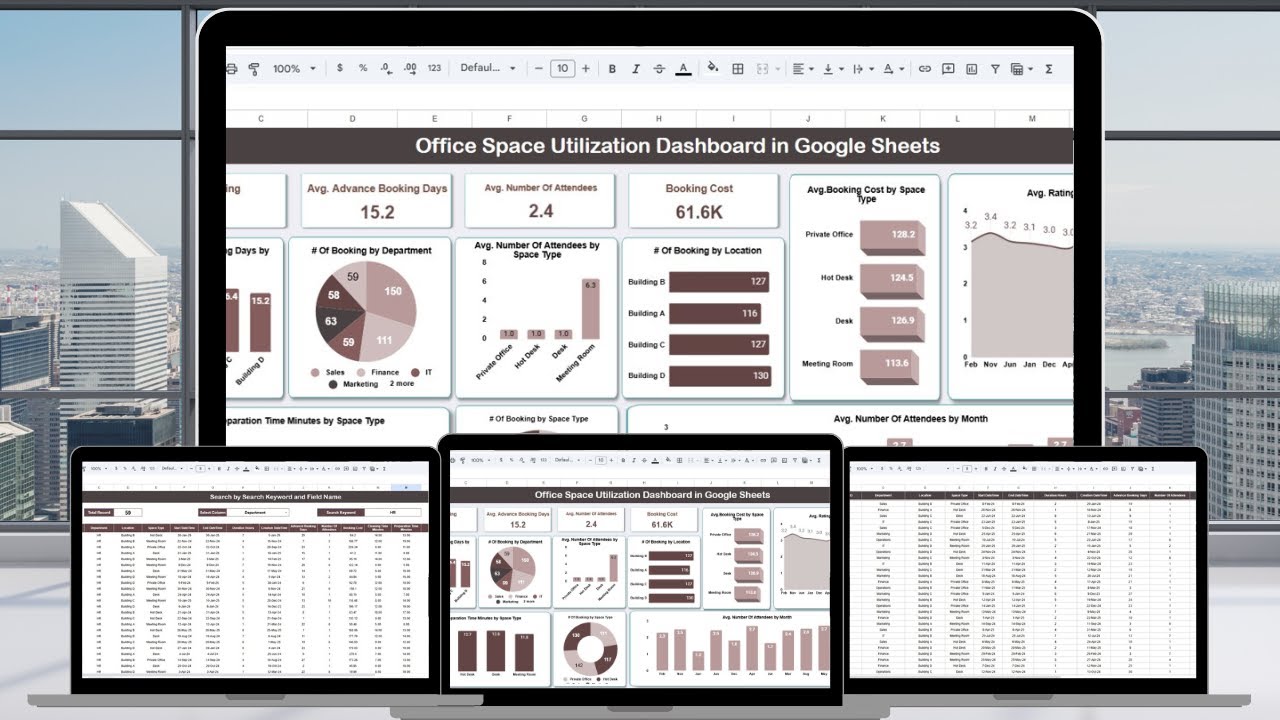The width and height of the screenshot is (1280, 720).
Task: Click the insert link icon
Action: click(925, 69)
